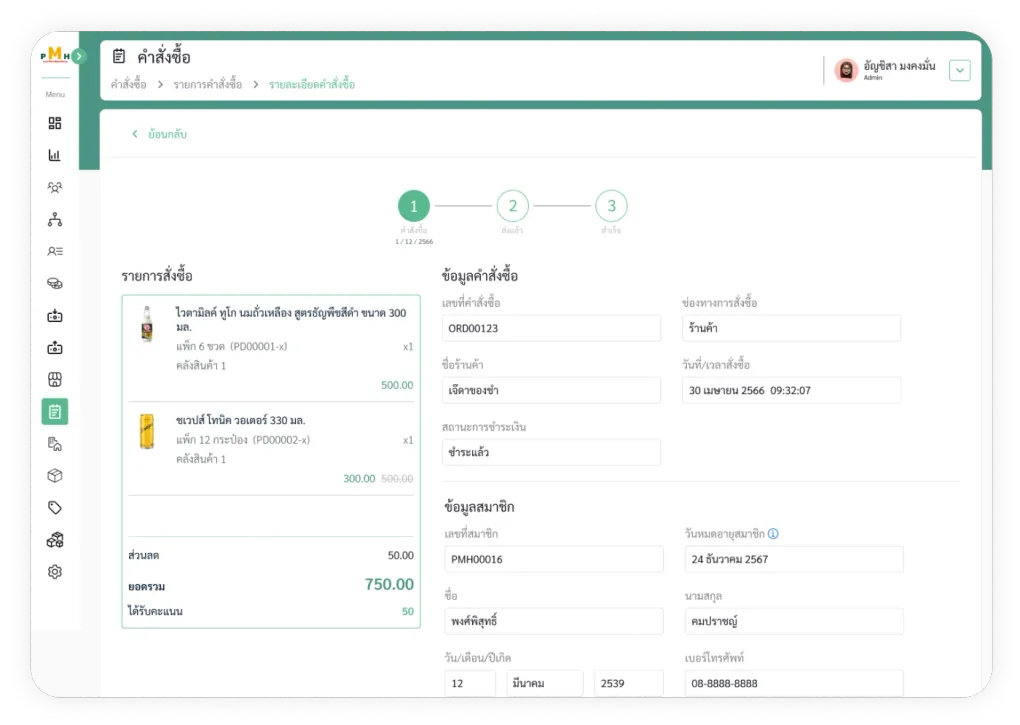Screen dimensions: 1020x725
Task: Go to คำสั่งซื้อ breadcrumb
Action: click(x=129, y=84)
